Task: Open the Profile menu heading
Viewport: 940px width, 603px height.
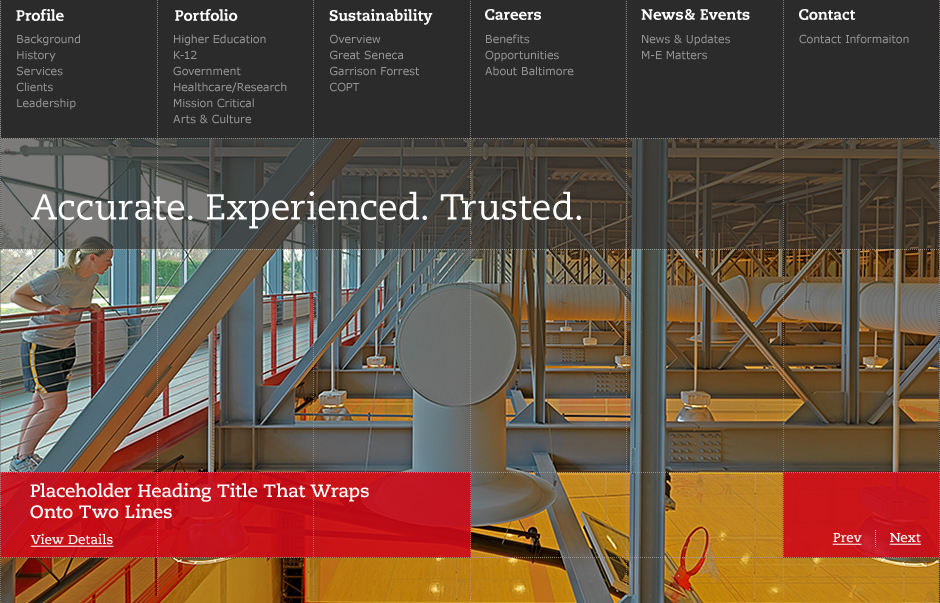Action: click(x=40, y=15)
